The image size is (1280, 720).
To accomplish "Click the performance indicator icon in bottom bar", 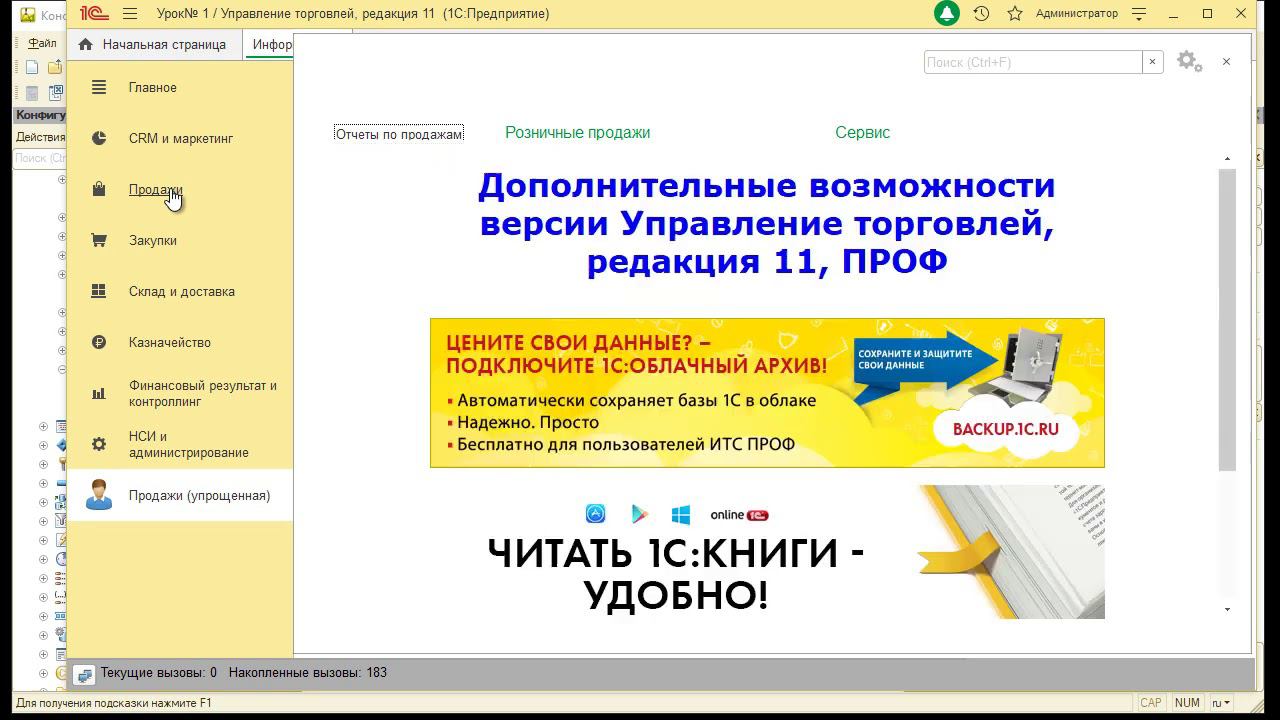I will (x=84, y=675).
